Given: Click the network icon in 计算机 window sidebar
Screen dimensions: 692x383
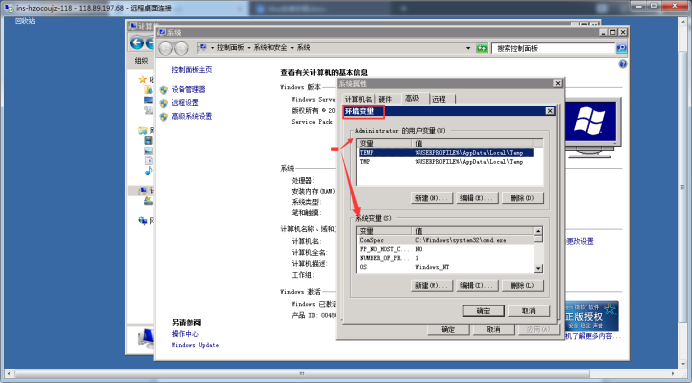Looking at the screenshot, I should pyautogui.click(x=143, y=220).
